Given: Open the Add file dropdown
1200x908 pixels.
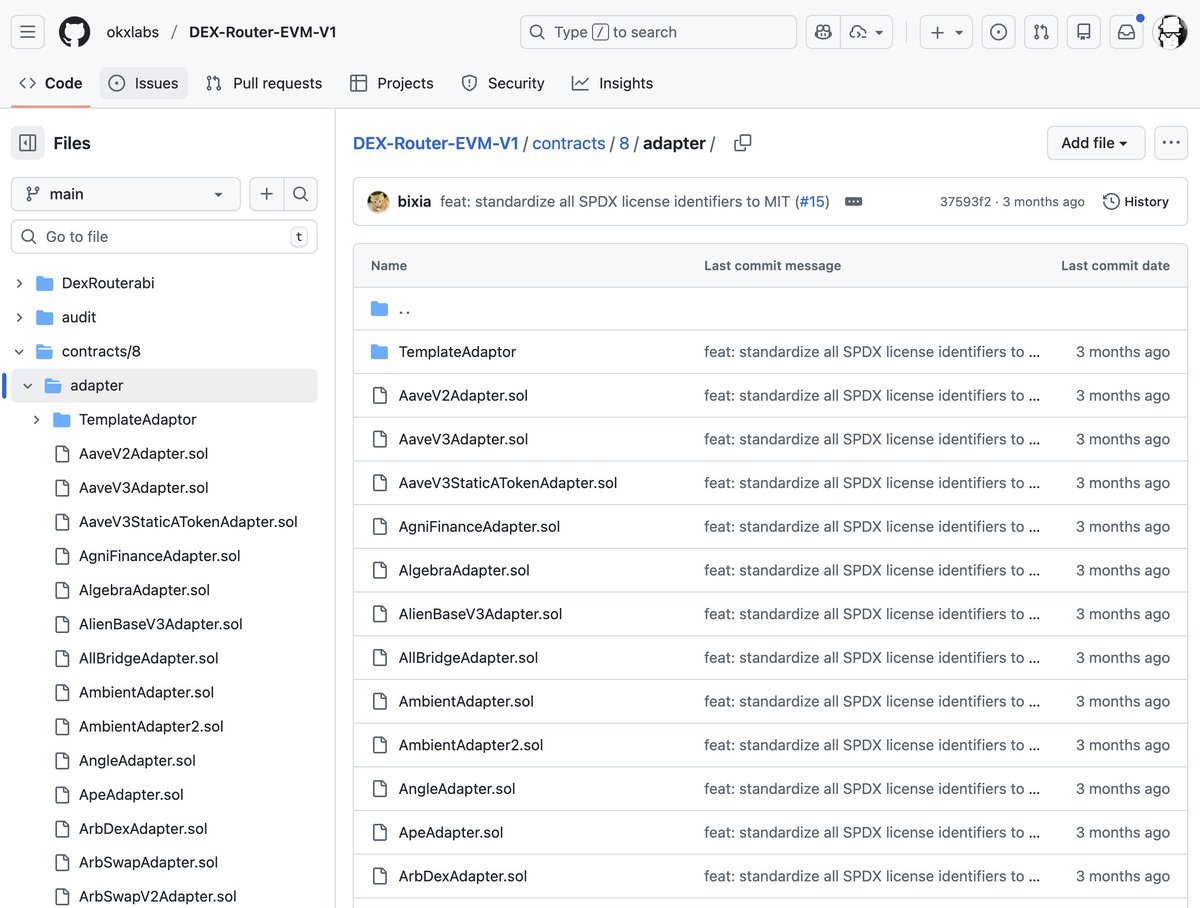Looking at the screenshot, I should click(1095, 143).
